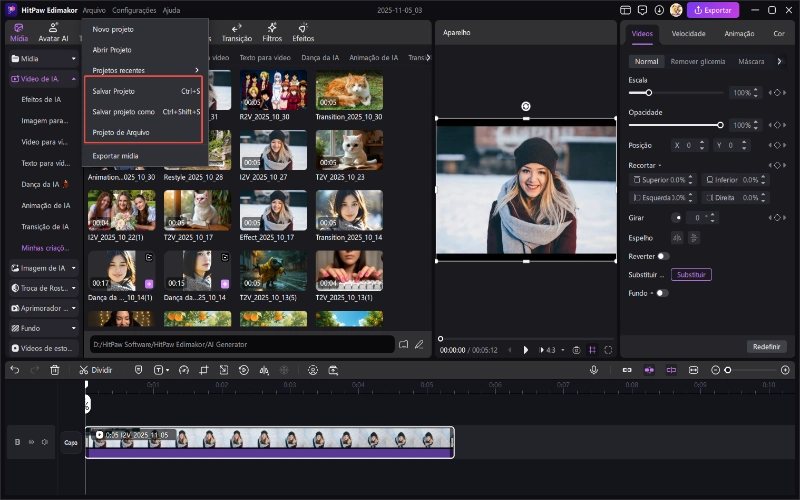Mute the track with speaker icon
Screen dimensions: 800x500
[45, 442]
